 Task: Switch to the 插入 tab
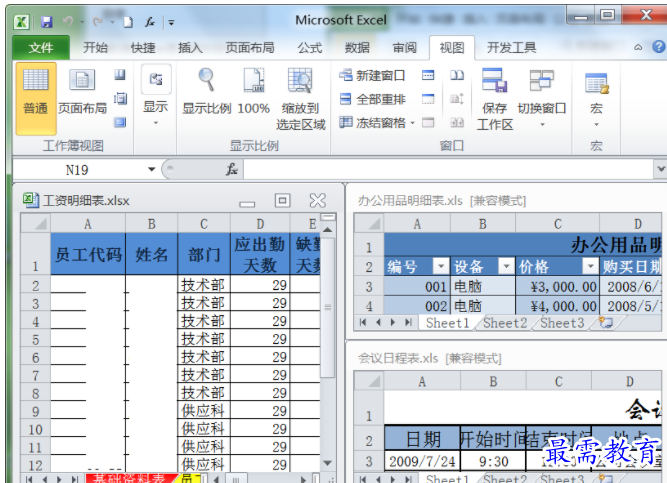(x=190, y=48)
